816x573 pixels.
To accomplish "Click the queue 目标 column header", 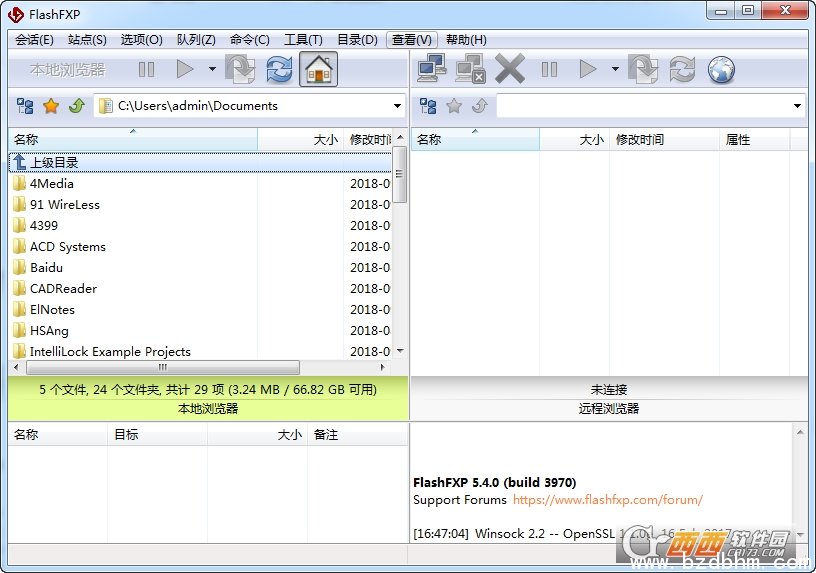I will pyautogui.click(x=157, y=435).
